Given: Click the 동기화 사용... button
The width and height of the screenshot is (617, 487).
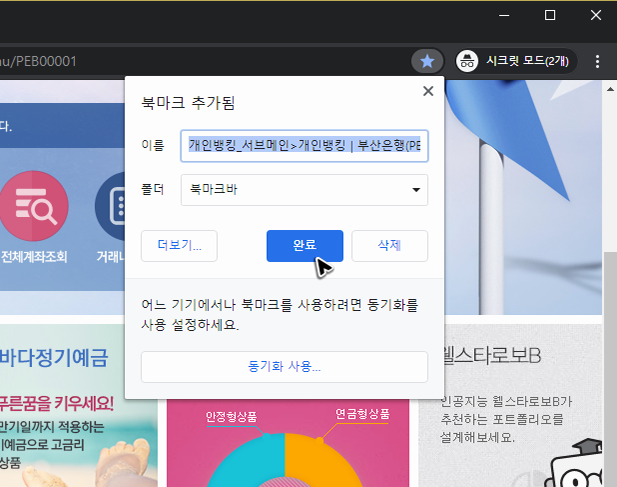Looking at the screenshot, I should (284, 367).
